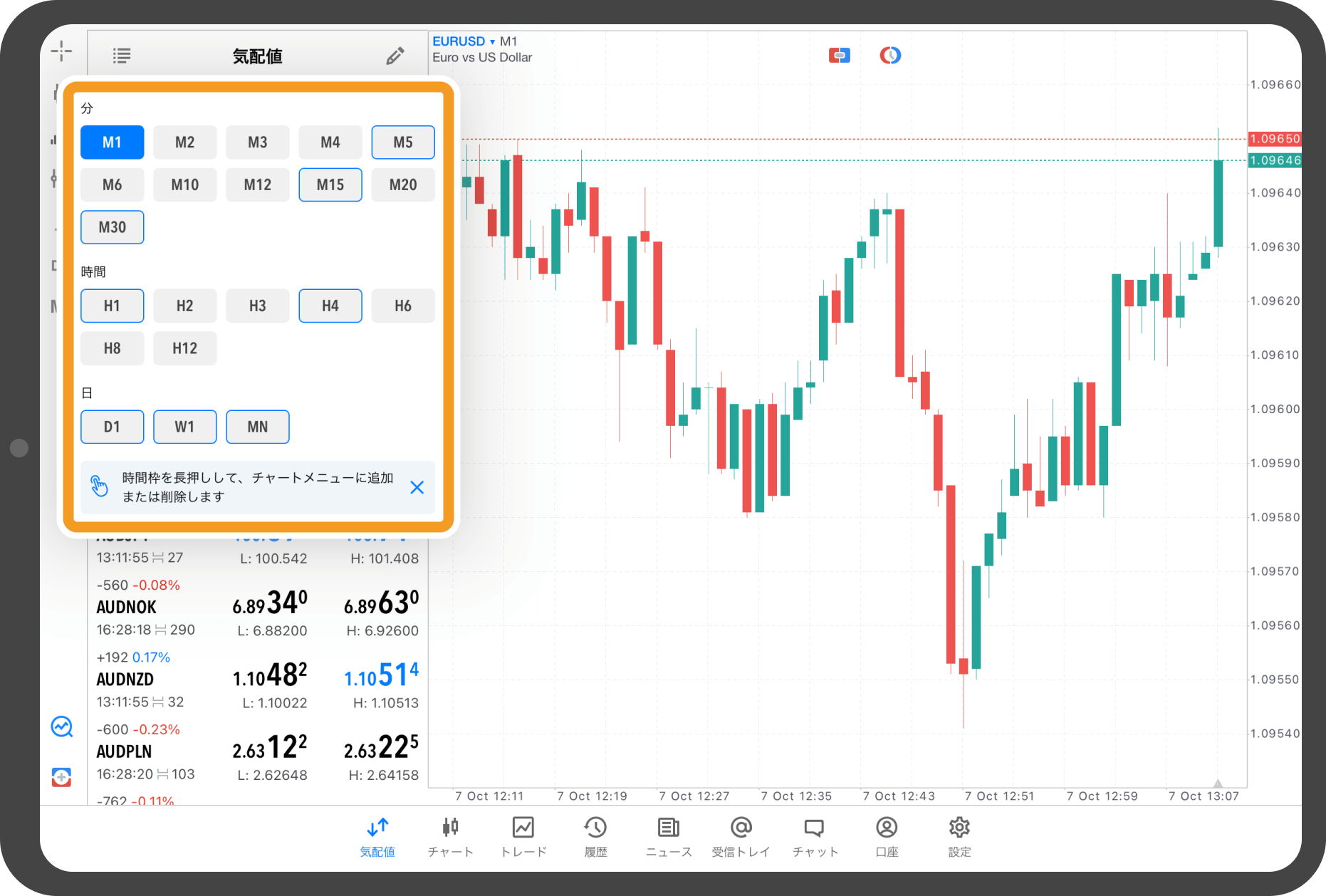Choose the H12 timeframe

click(x=184, y=348)
